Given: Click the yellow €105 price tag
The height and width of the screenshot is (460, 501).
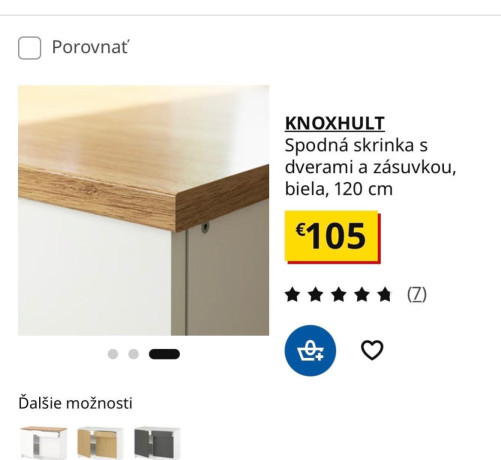Looking at the screenshot, I should 332,237.
